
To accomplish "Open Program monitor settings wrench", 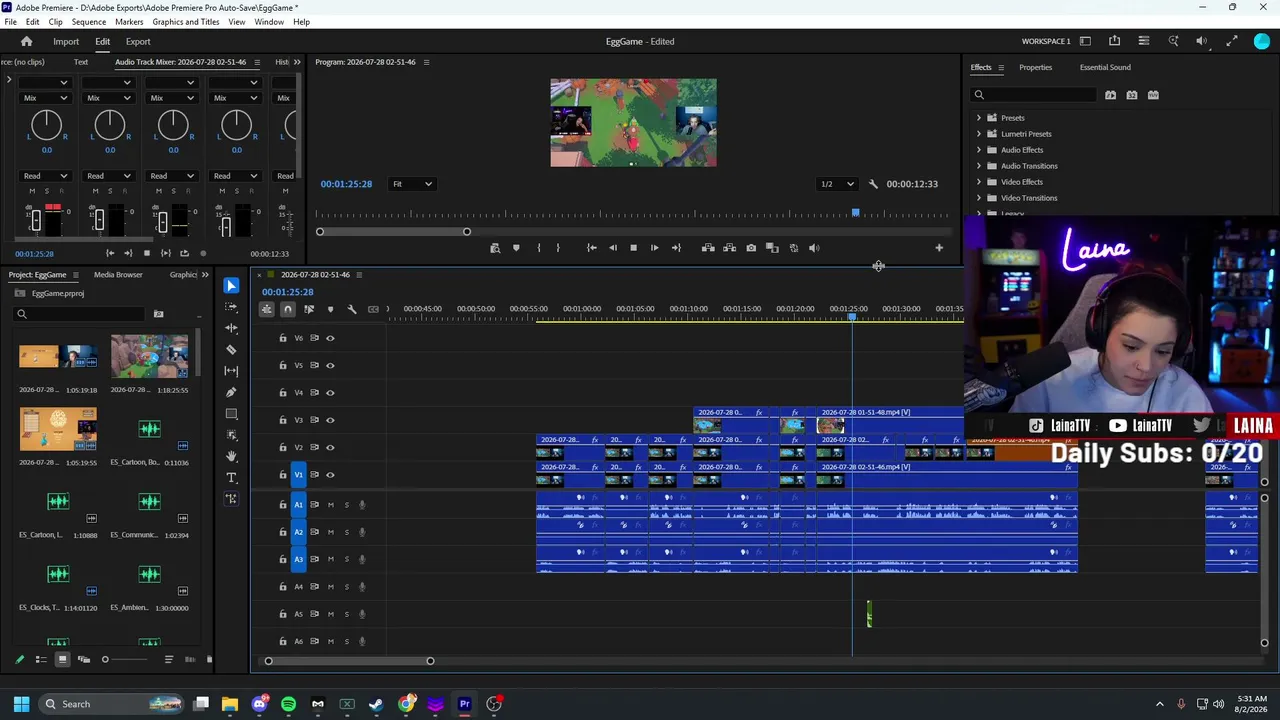I will pyautogui.click(x=873, y=184).
